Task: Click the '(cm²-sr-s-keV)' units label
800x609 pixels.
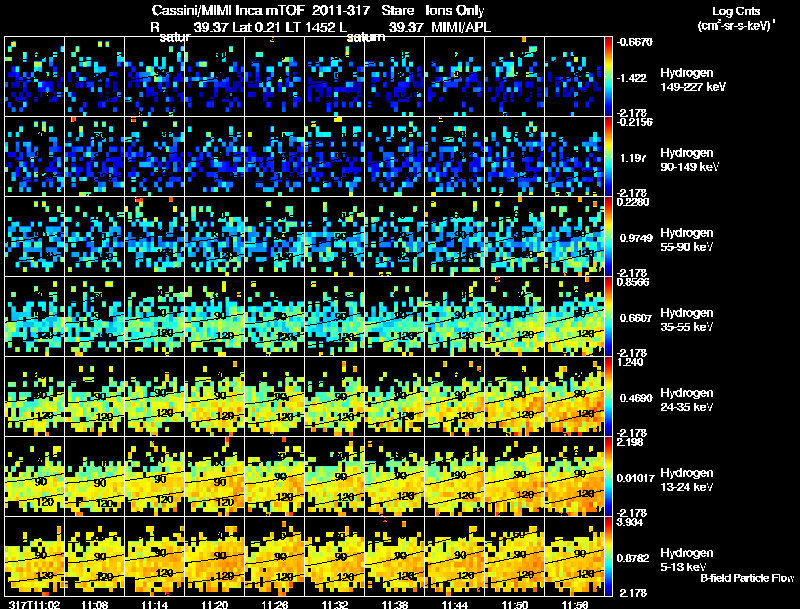Action: (x=735, y=25)
